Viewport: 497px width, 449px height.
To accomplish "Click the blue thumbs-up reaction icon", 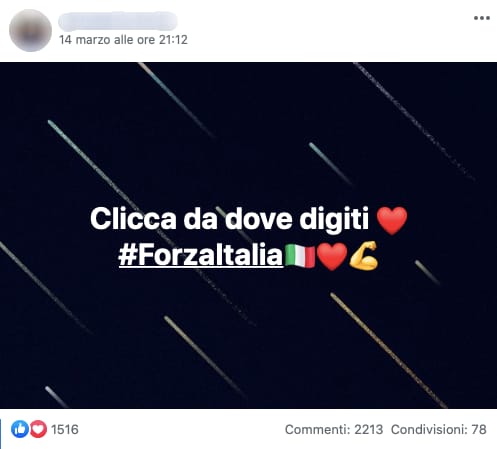I will click(20, 429).
